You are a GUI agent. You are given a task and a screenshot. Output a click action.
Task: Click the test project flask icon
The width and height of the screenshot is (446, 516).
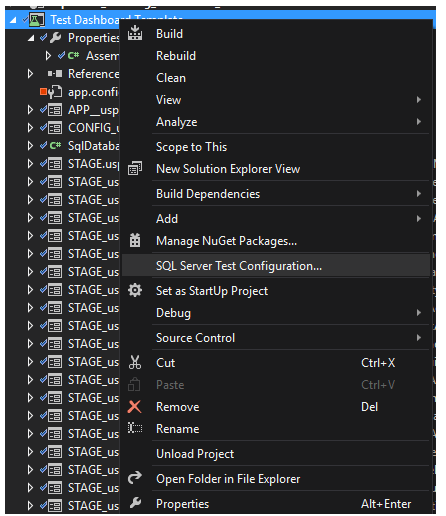[x=37, y=20]
